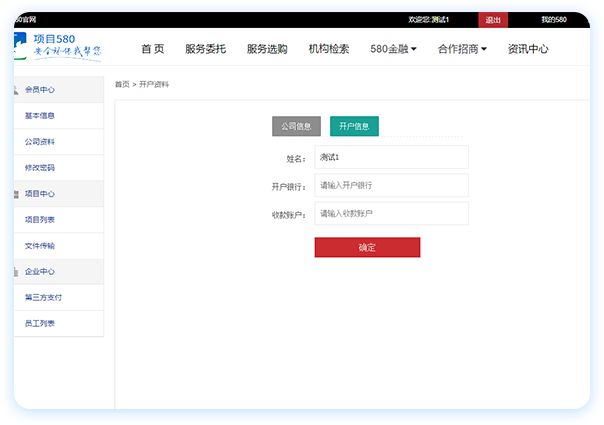604x425 pixels.
Task: Click into the 开户银行 input field
Action: click(391, 186)
